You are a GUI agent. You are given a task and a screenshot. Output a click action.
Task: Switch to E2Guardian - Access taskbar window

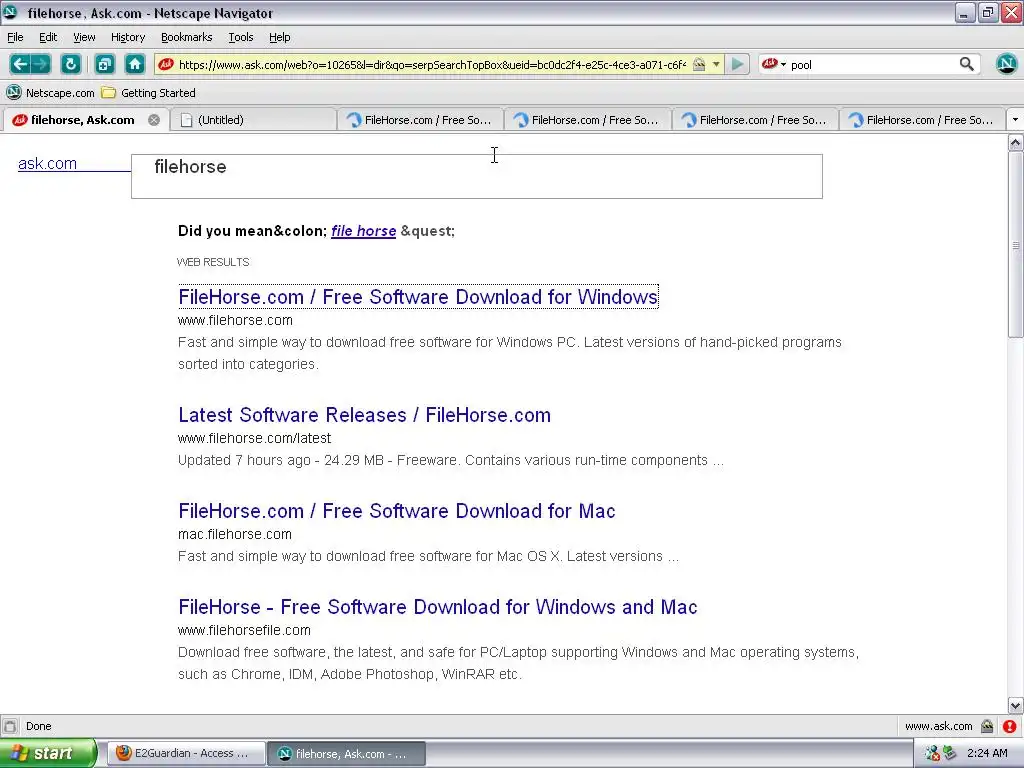pyautogui.click(x=185, y=754)
